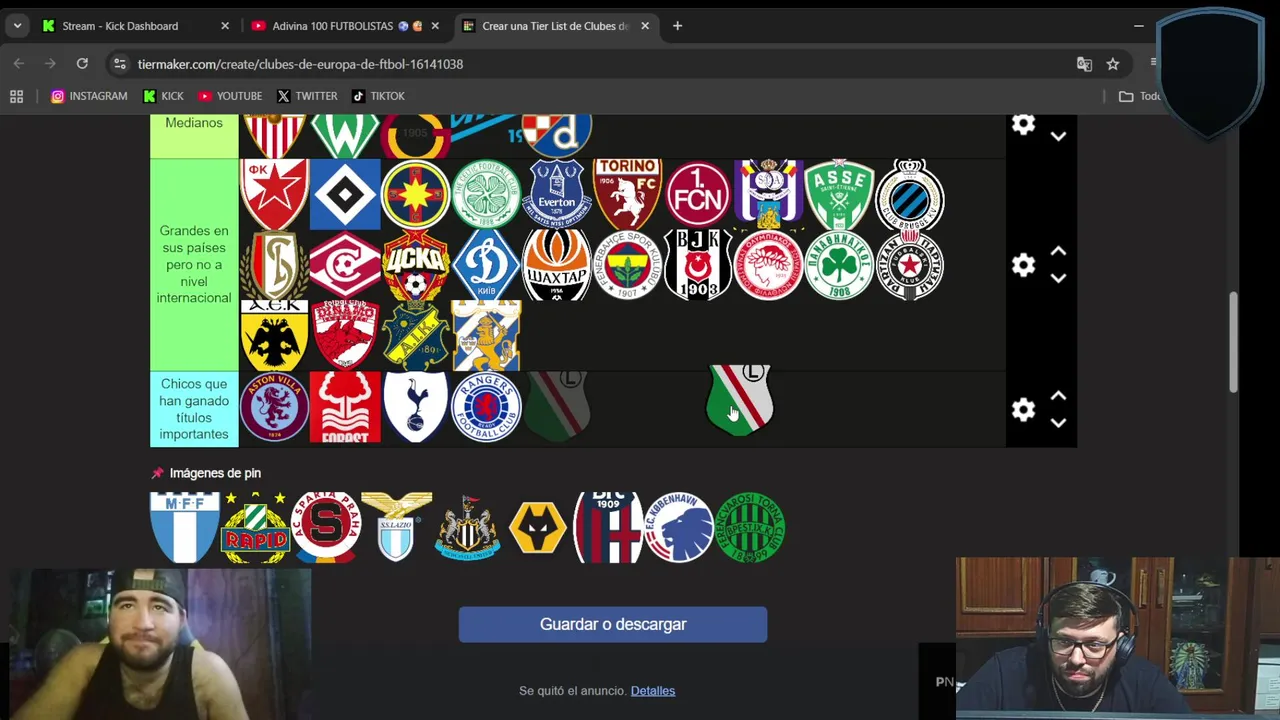Select the Hamburger SV club logo
This screenshot has width=1280, height=720.
click(345, 195)
